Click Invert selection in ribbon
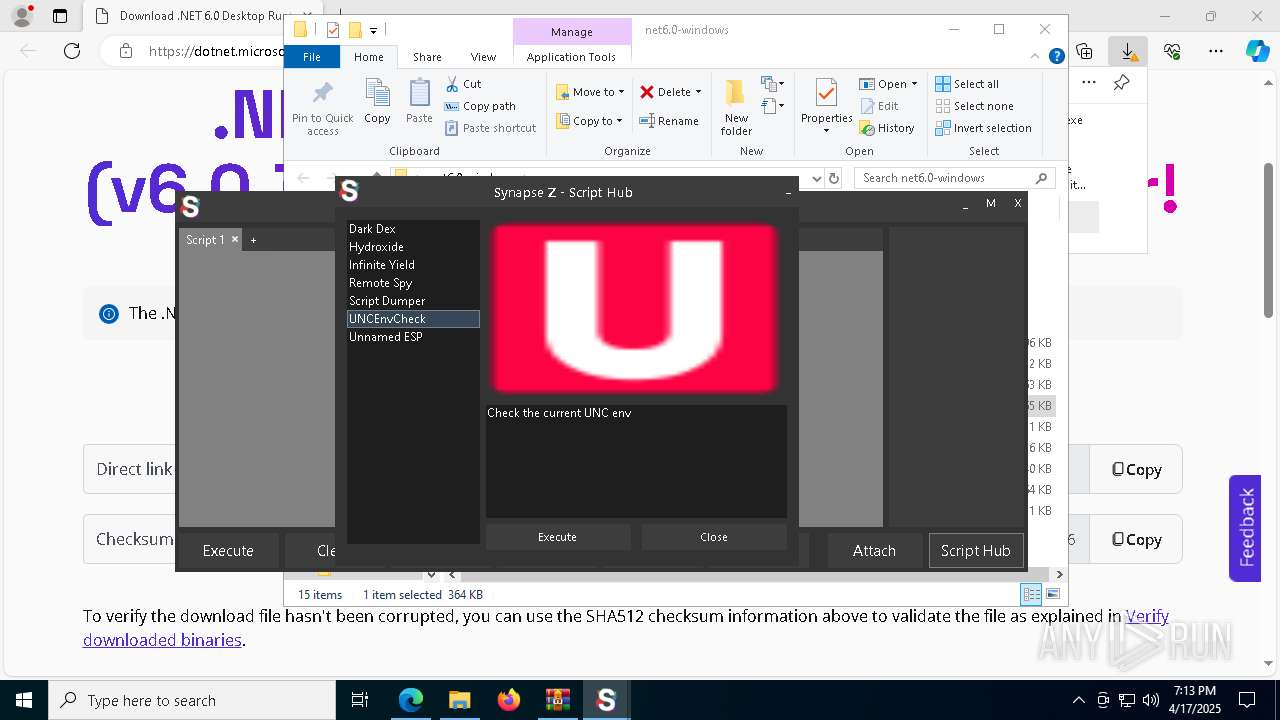This screenshot has height=720, width=1280. (x=983, y=128)
